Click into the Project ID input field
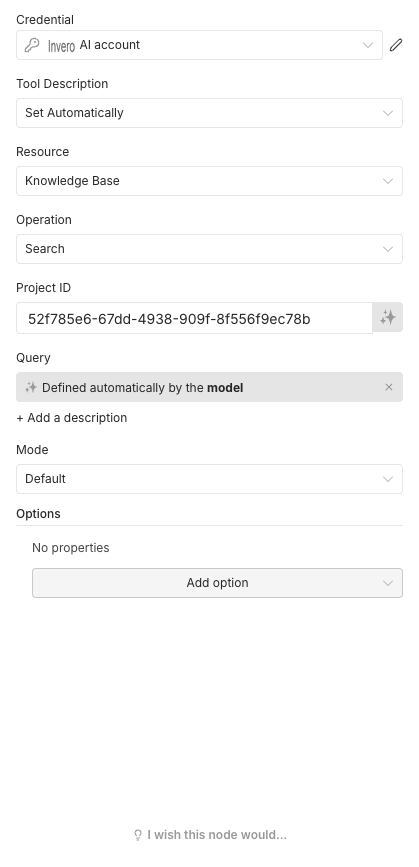The width and height of the screenshot is (419, 867). tap(195, 318)
